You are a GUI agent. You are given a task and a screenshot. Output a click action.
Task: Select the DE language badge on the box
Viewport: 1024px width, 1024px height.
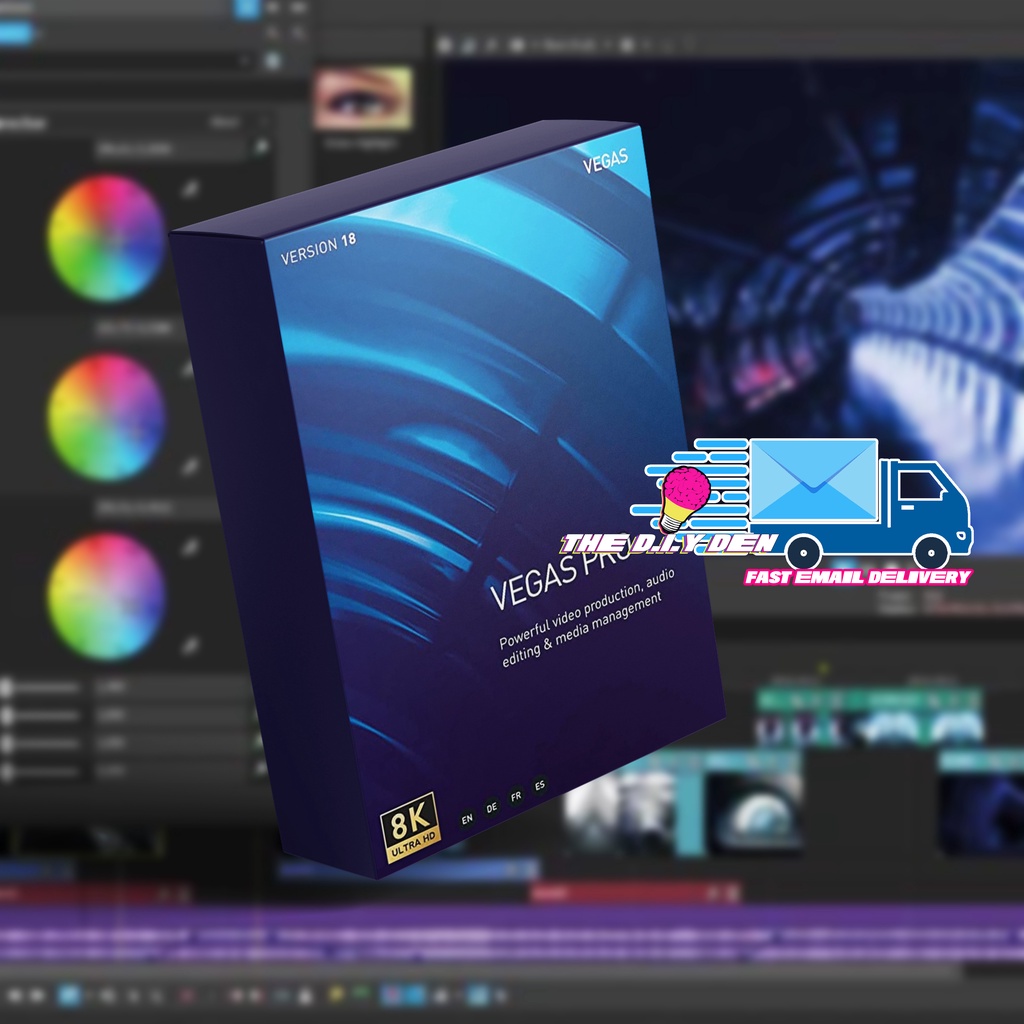(x=491, y=806)
